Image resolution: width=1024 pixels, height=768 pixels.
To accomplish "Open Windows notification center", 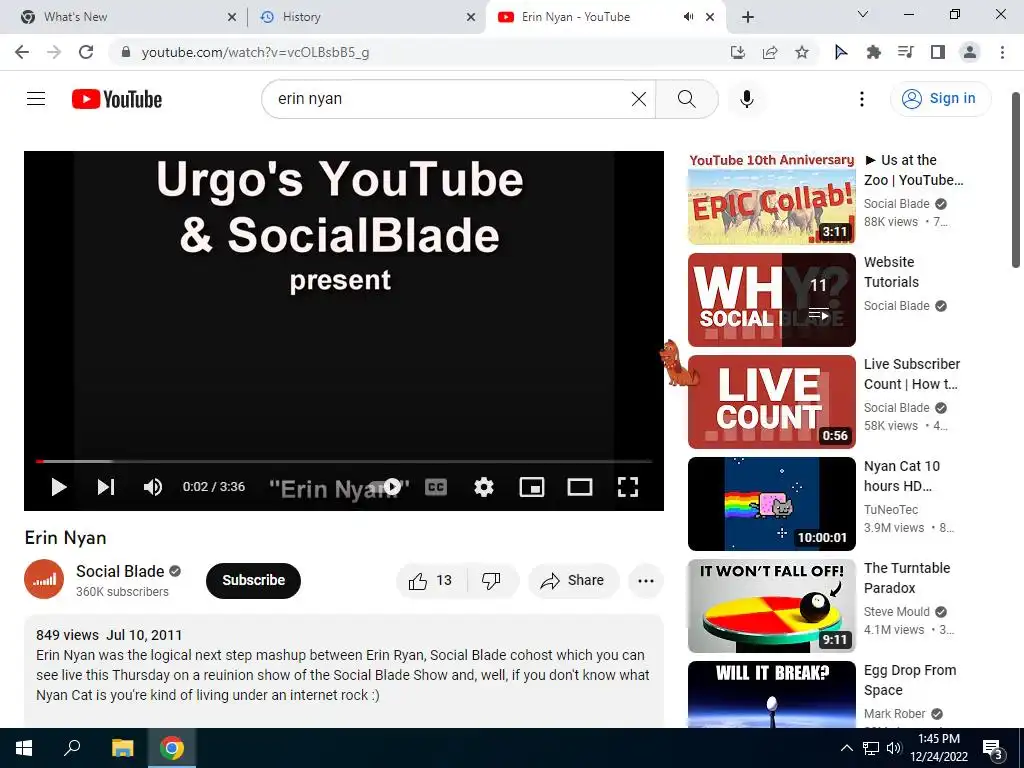I will 993,748.
